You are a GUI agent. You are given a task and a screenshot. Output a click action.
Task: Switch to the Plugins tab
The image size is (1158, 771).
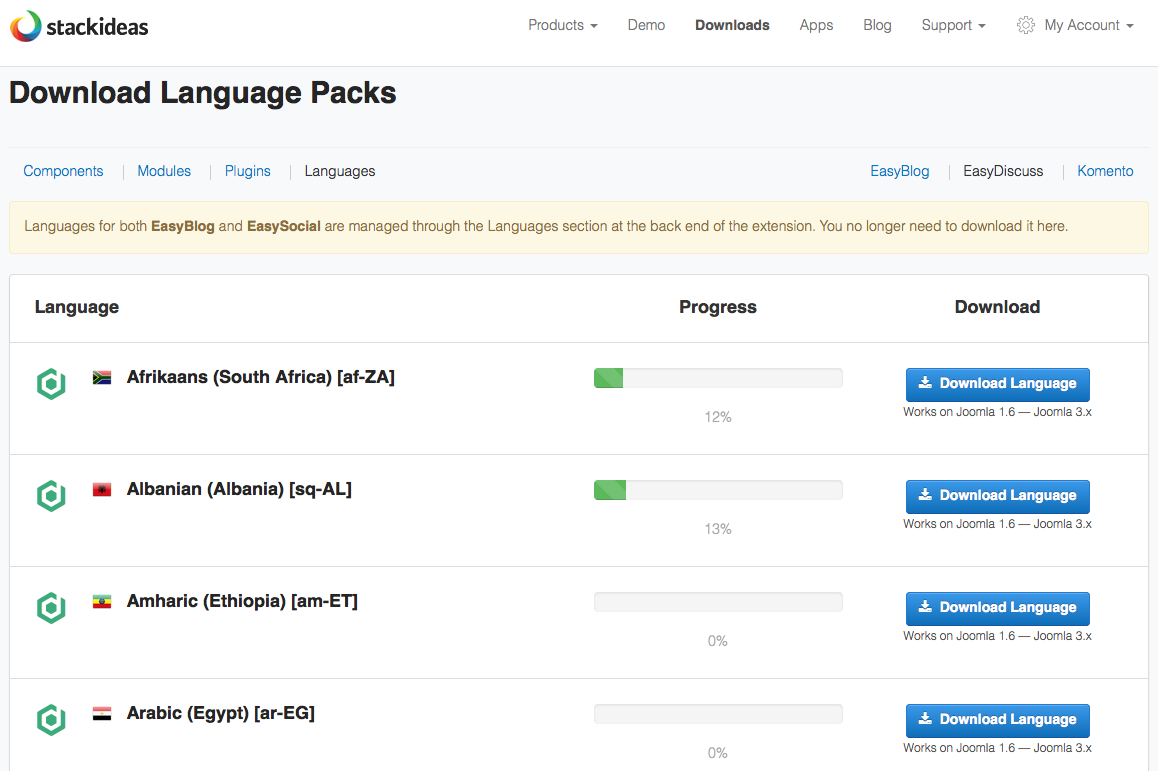click(247, 171)
